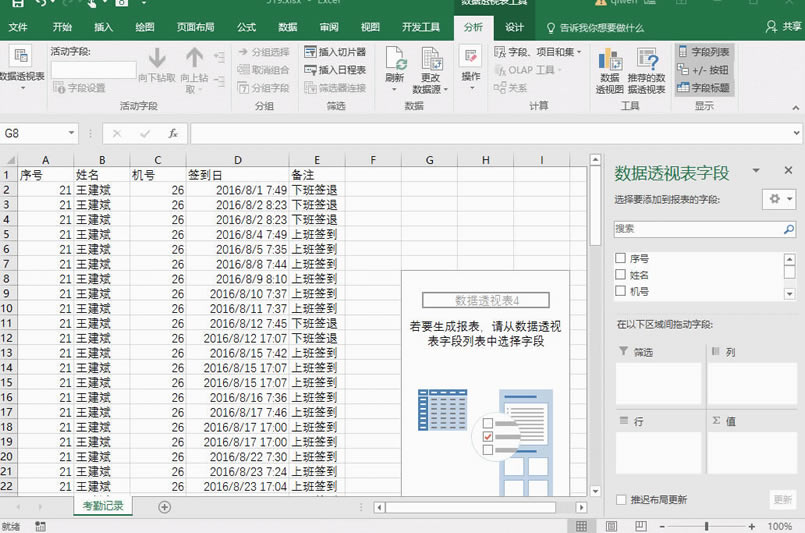Click the zoom in plus button
This screenshot has width=805, height=533.
752,526
